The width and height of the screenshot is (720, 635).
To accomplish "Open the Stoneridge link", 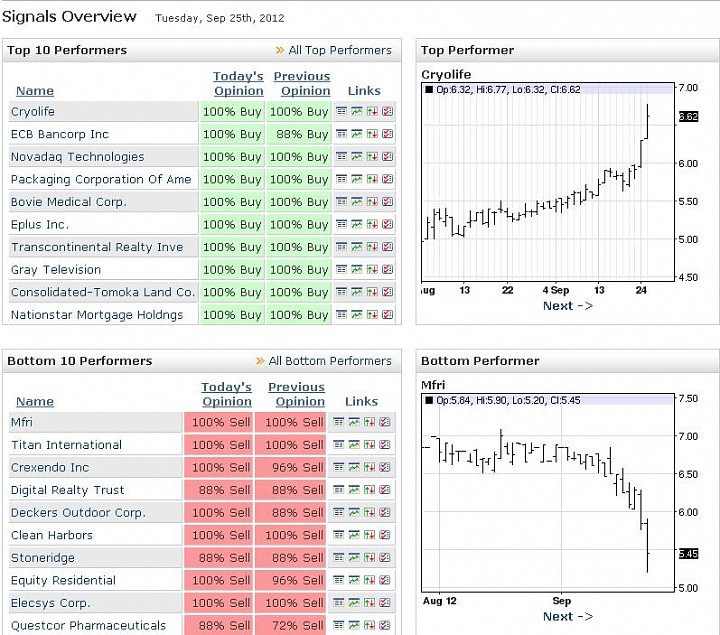I will [x=43, y=557].
